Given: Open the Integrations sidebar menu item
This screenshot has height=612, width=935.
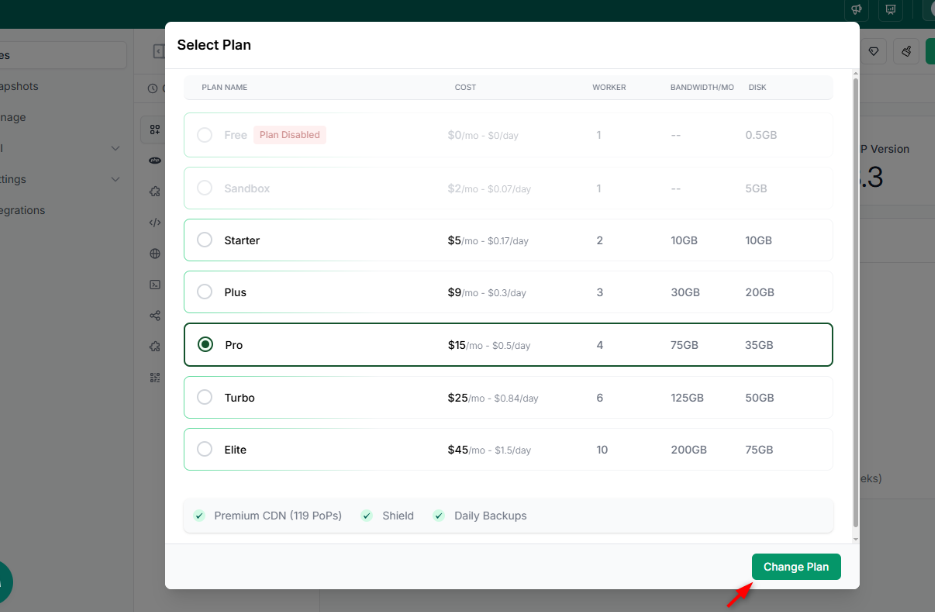Looking at the screenshot, I should tap(22, 210).
